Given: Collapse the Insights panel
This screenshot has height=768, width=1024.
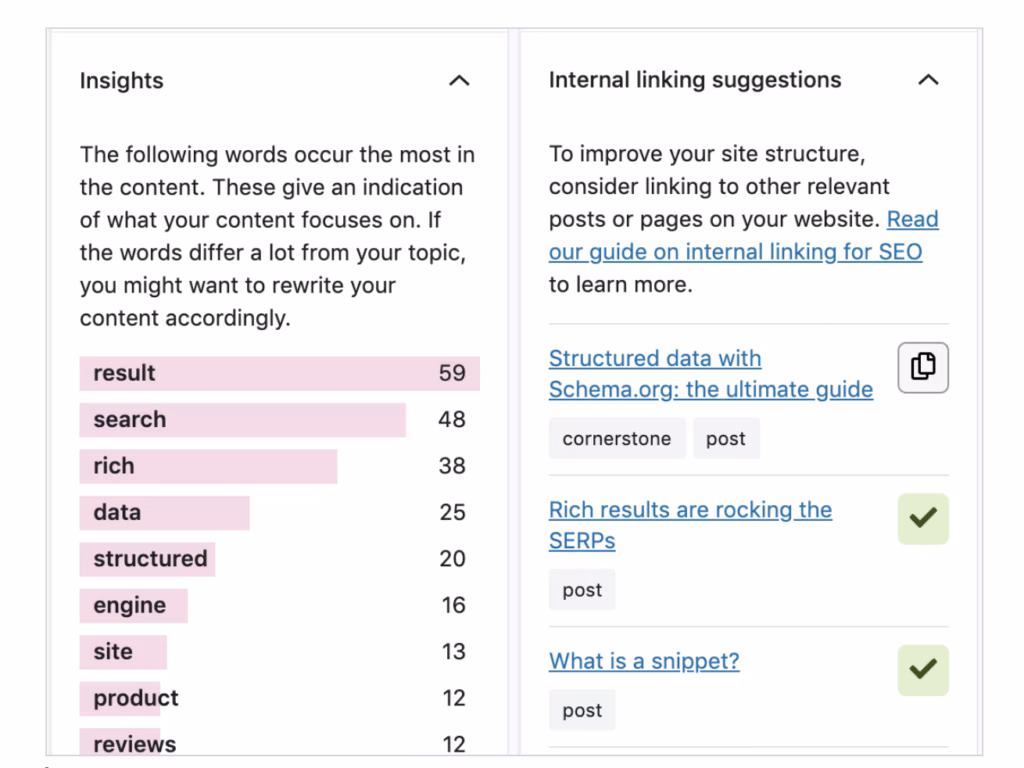Looking at the screenshot, I should 459,81.
